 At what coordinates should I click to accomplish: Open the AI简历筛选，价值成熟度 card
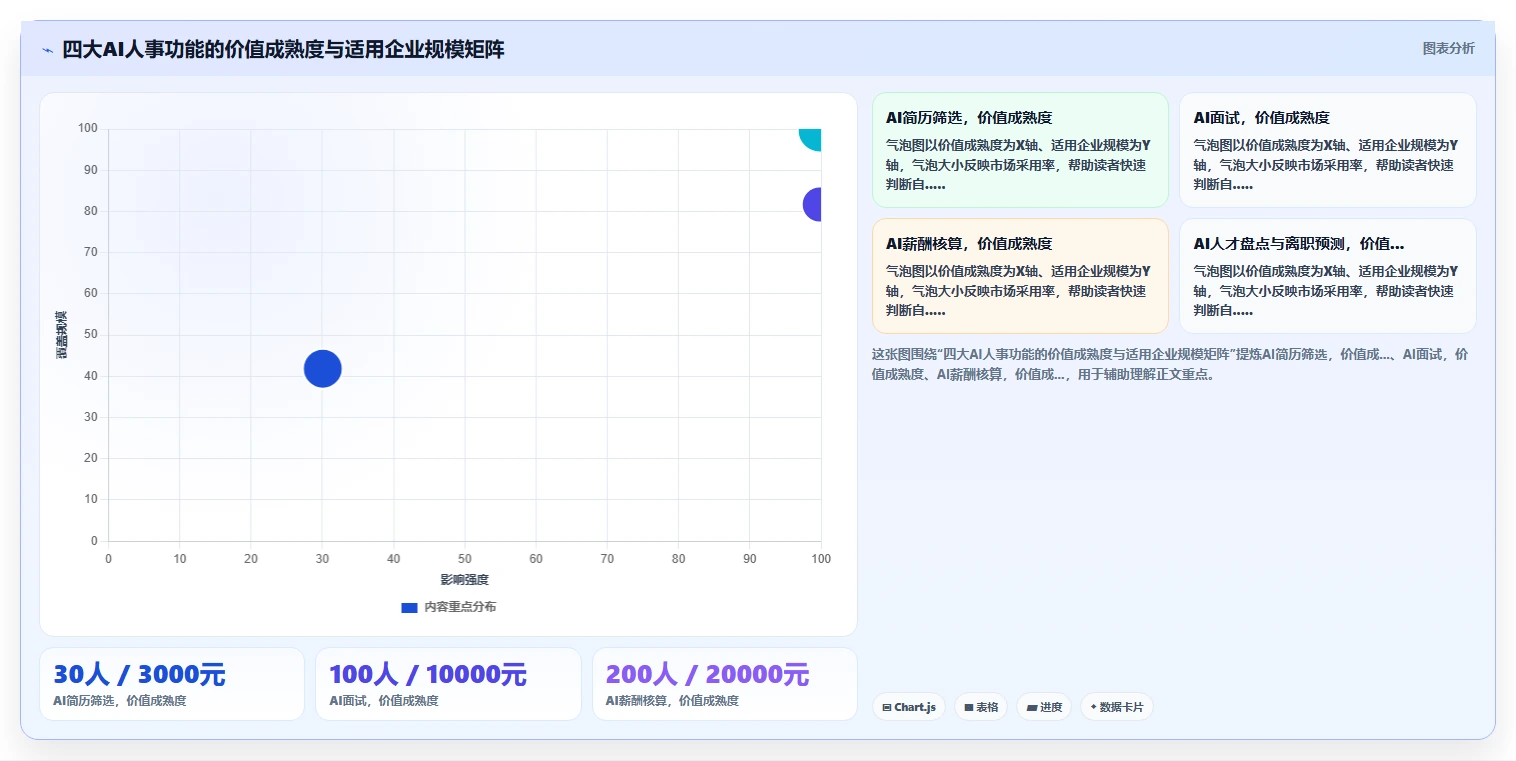1020,150
